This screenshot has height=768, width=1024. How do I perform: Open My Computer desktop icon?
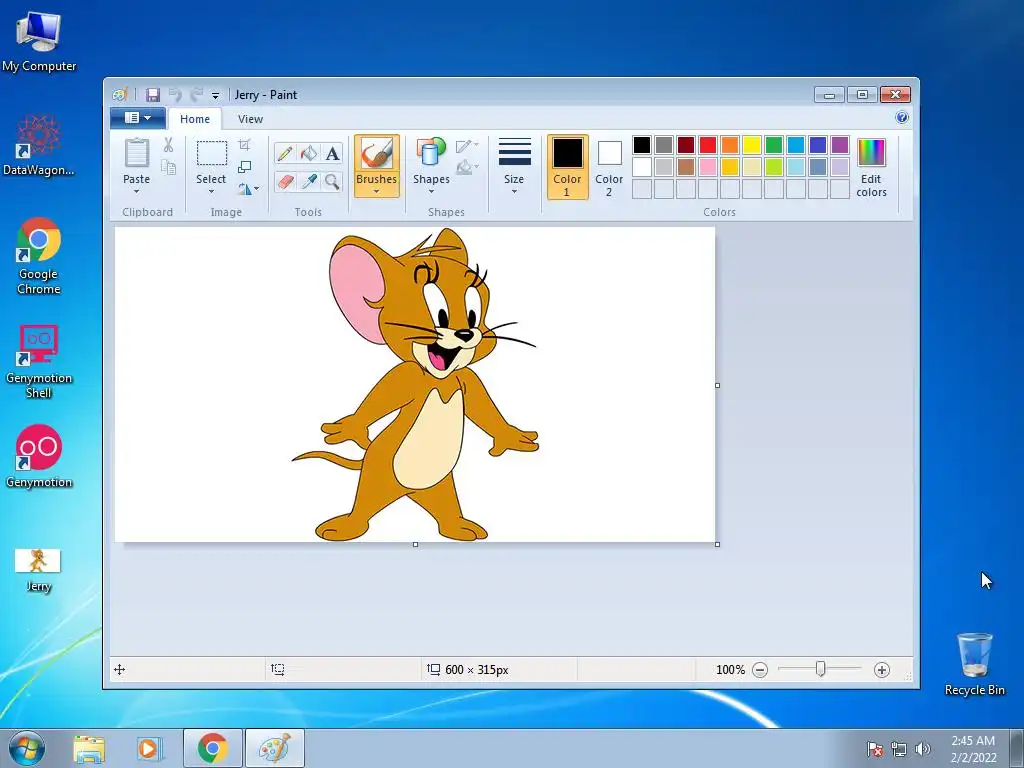[39, 42]
